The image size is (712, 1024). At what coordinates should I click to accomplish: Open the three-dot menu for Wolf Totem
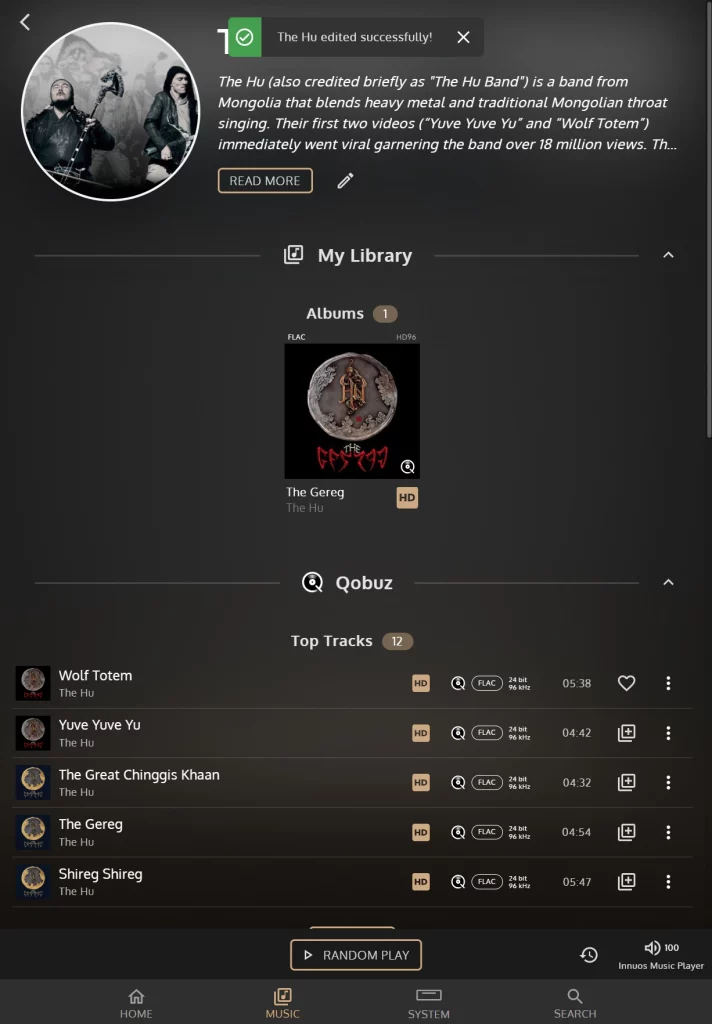tap(668, 683)
